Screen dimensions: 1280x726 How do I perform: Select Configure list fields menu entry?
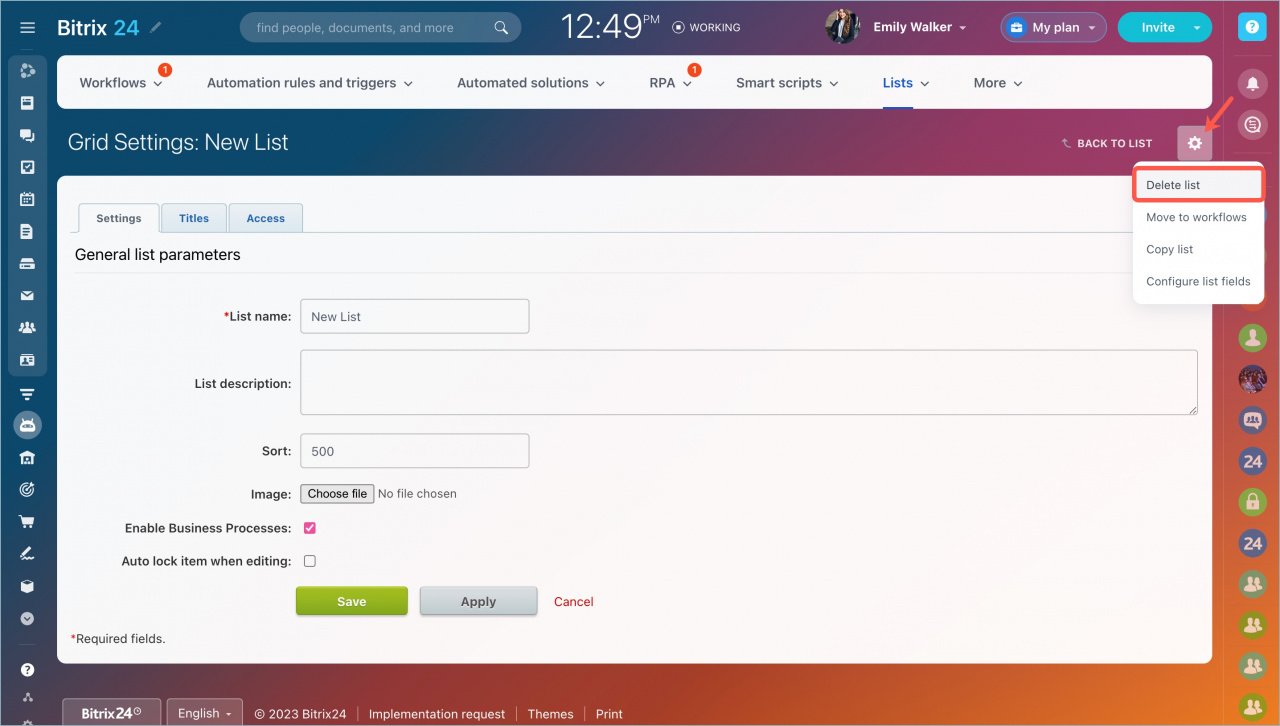(x=1198, y=281)
